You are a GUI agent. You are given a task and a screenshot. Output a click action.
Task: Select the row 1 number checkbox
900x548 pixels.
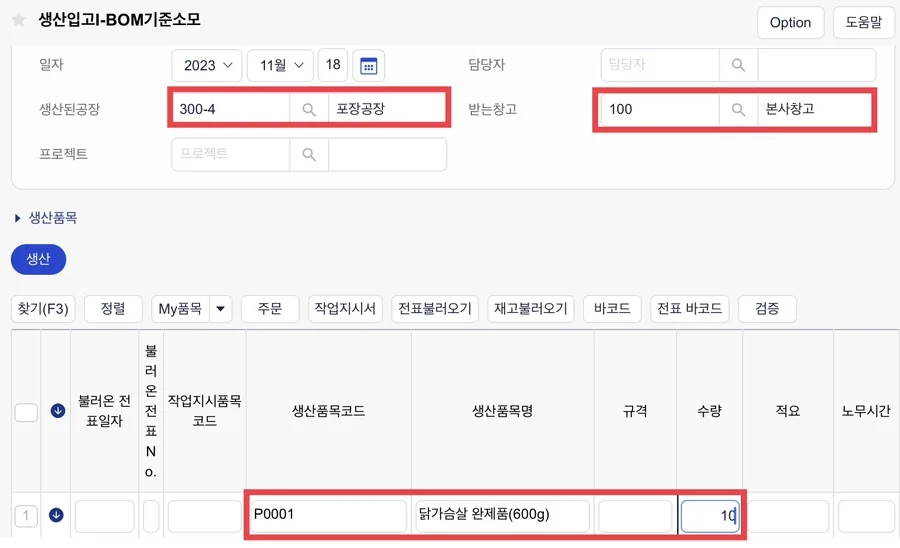click(x=26, y=515)
